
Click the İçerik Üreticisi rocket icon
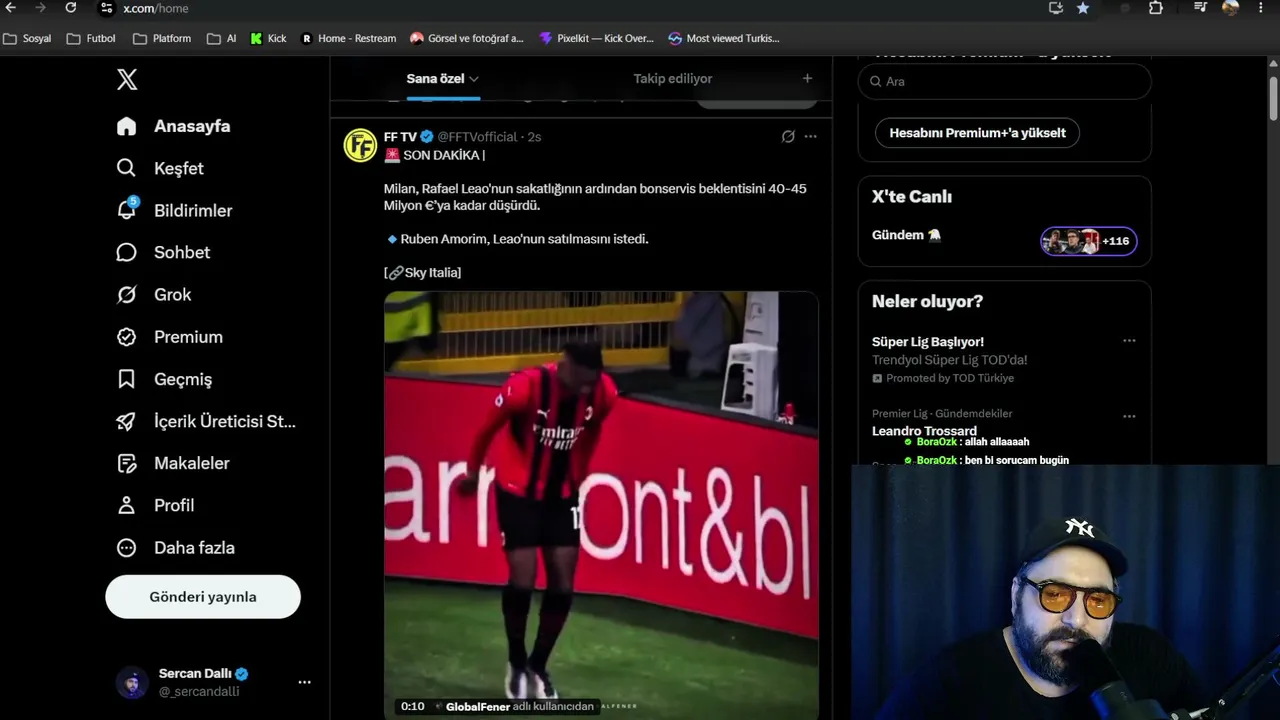(x=126, y=421)
